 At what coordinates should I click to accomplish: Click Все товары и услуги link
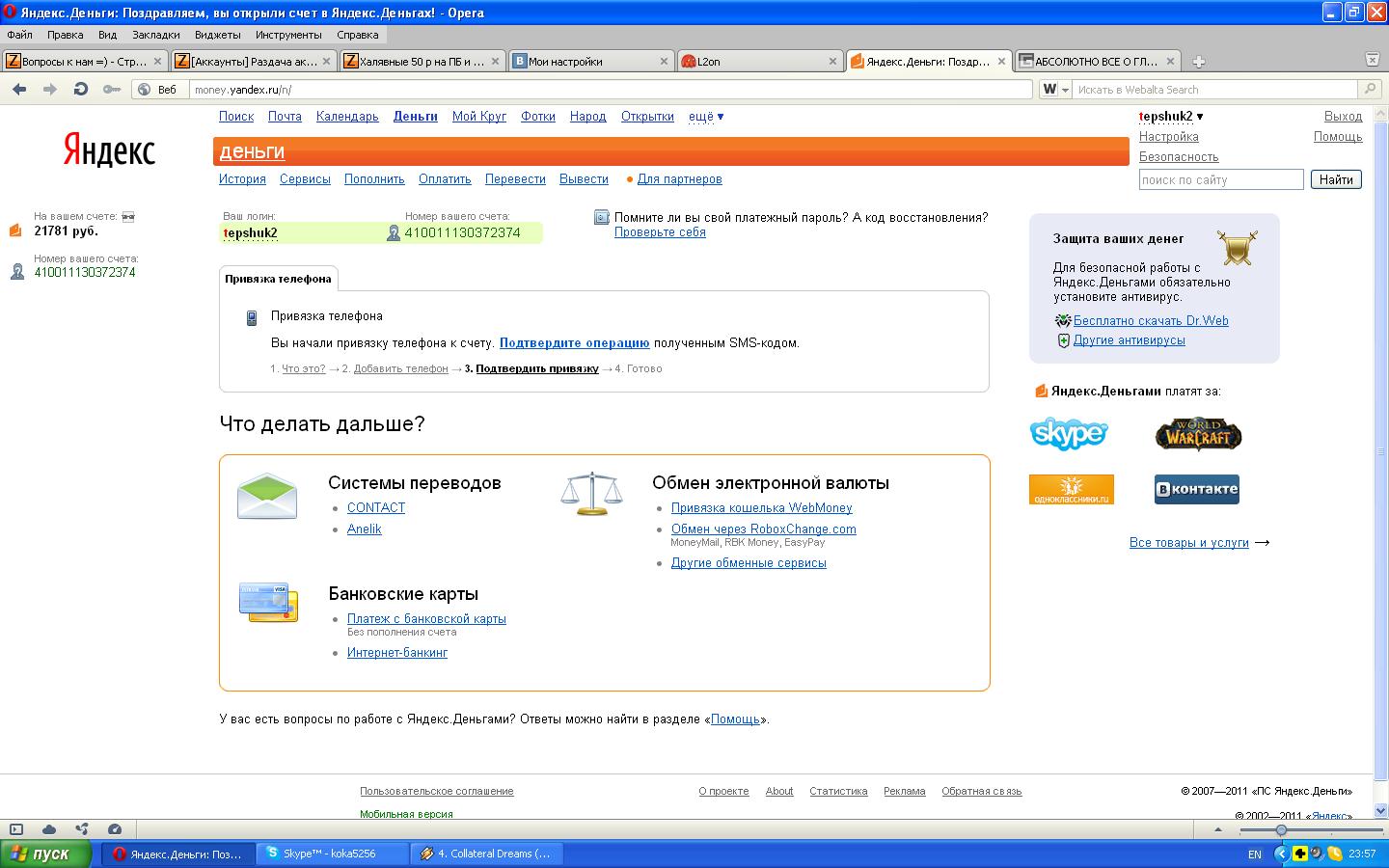coord(1189,543)
